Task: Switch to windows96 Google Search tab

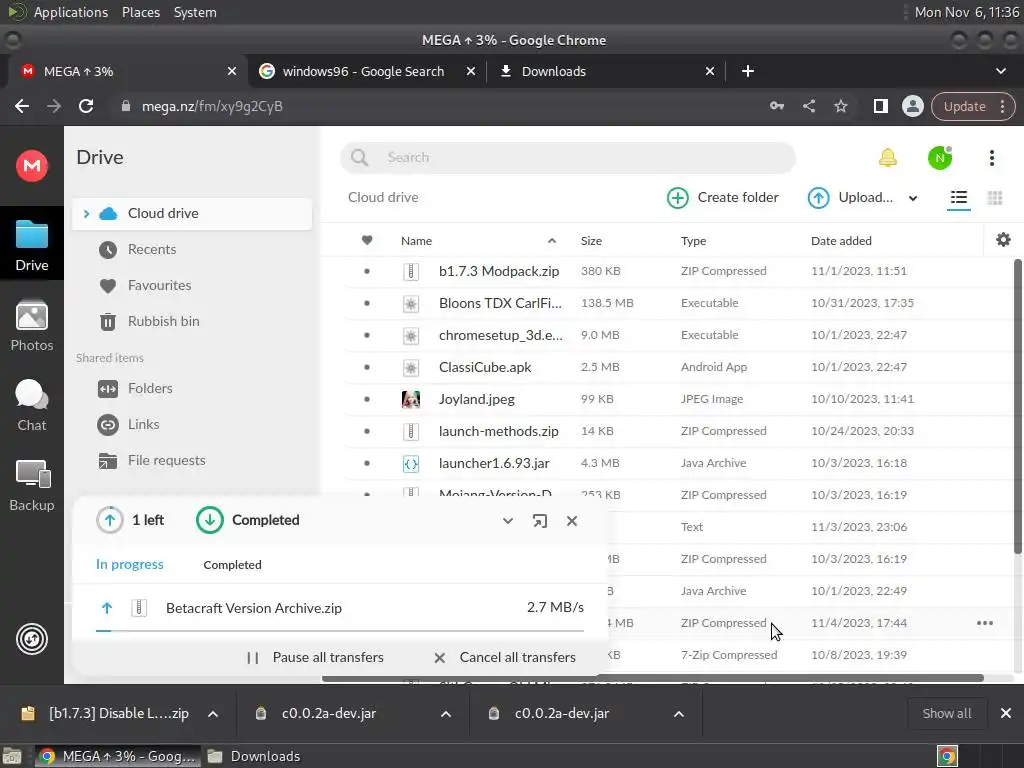Action: point(363,71)
